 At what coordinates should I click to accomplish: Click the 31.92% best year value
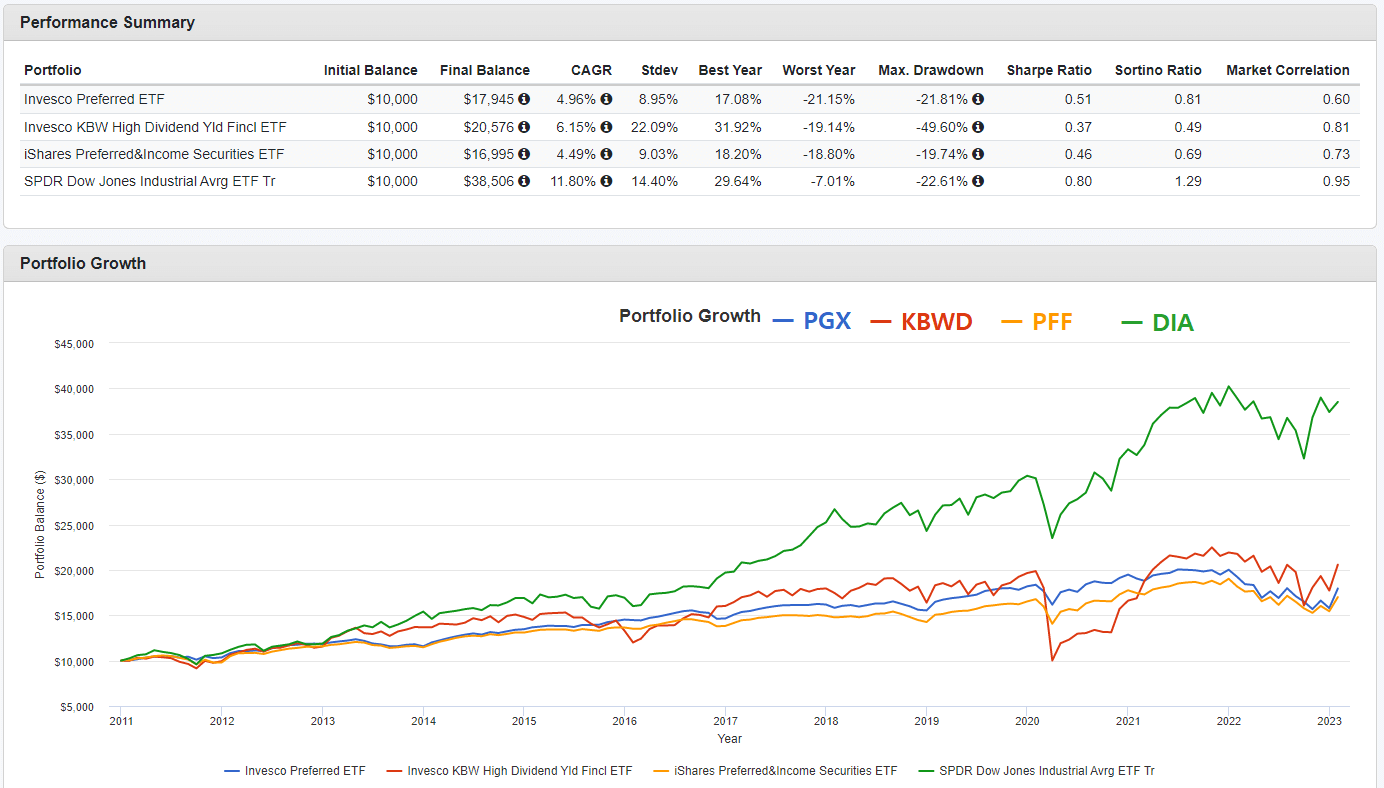(x=739, y=127)
